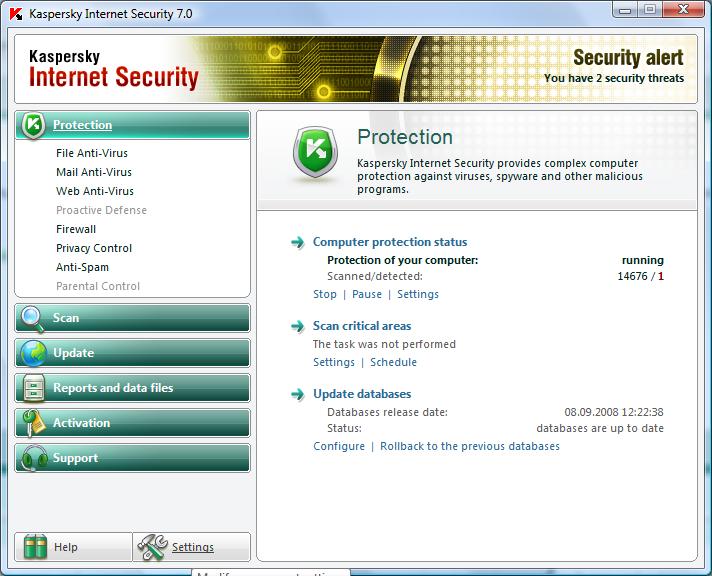
Task: Click the Help book icon
Action: (x=35, y=547)
